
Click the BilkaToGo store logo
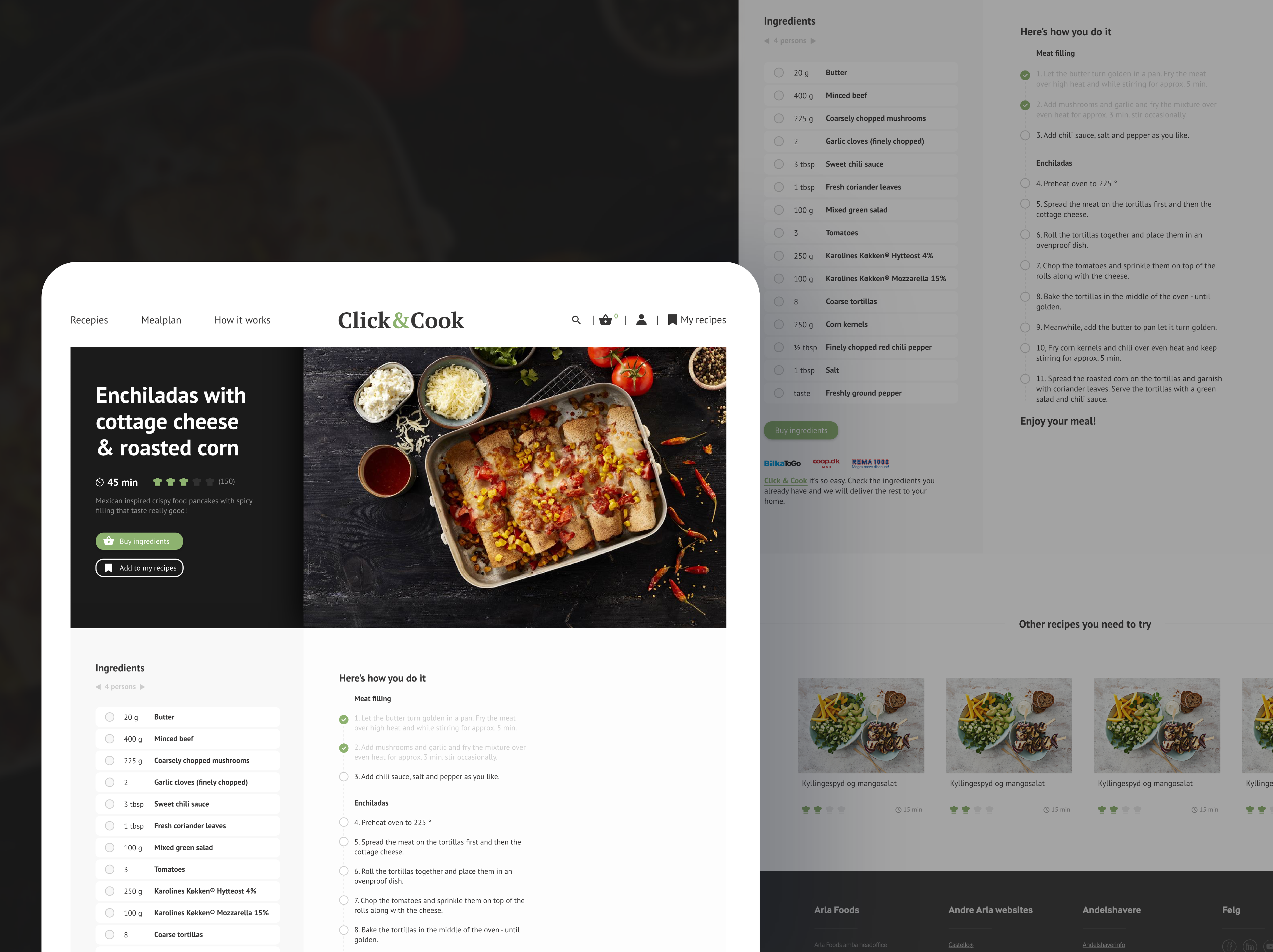[x=782, y=463]
